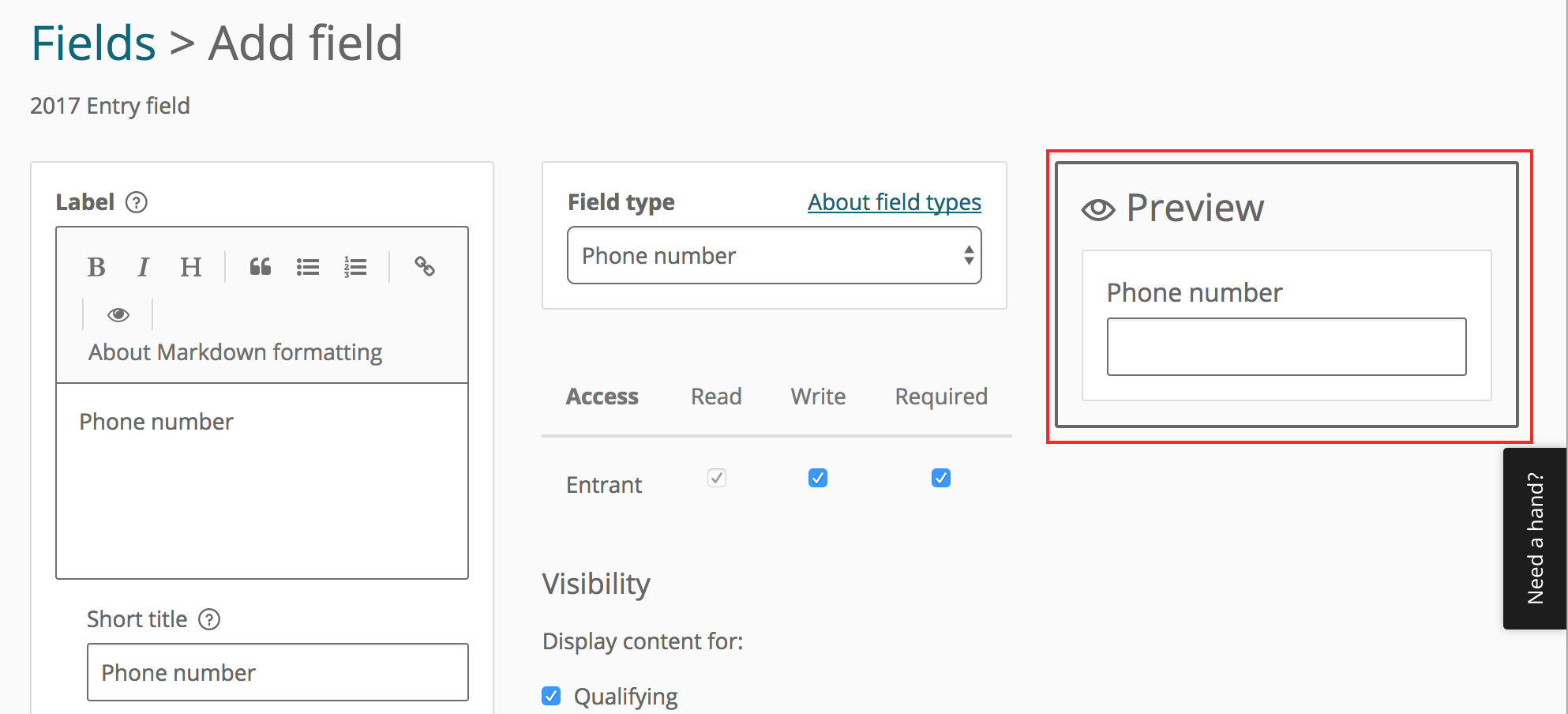Click the disabled Read checkbox for Entrant
The image size is (1568, 714).
[x=716, y=478]
